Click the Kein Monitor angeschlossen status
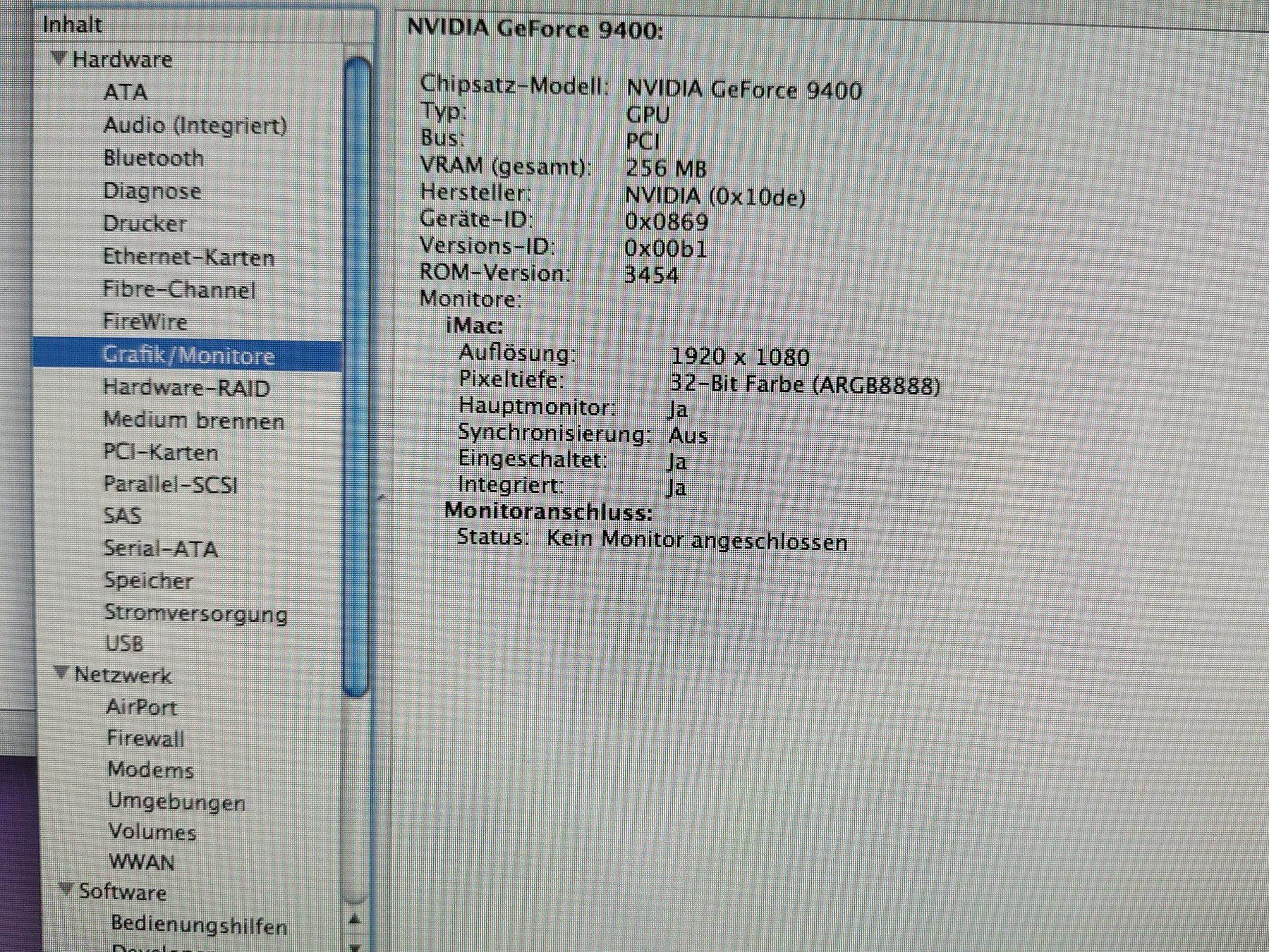Screen dimensions: 1269x952 [x=697, y=541]
